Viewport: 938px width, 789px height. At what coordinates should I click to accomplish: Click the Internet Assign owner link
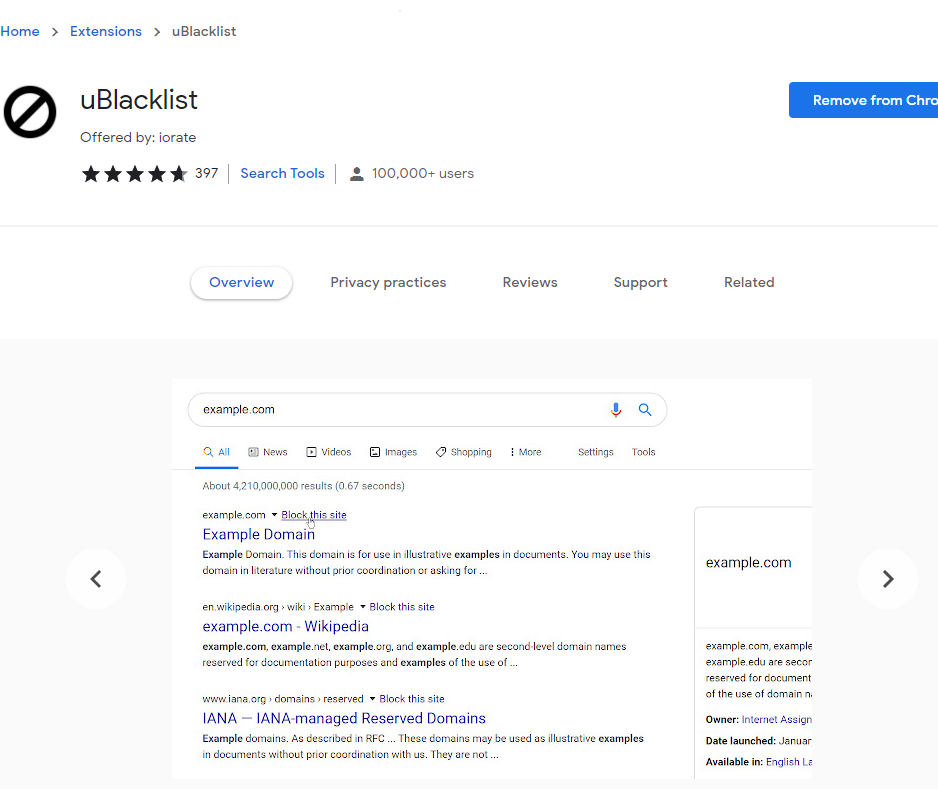click(776, 720)
